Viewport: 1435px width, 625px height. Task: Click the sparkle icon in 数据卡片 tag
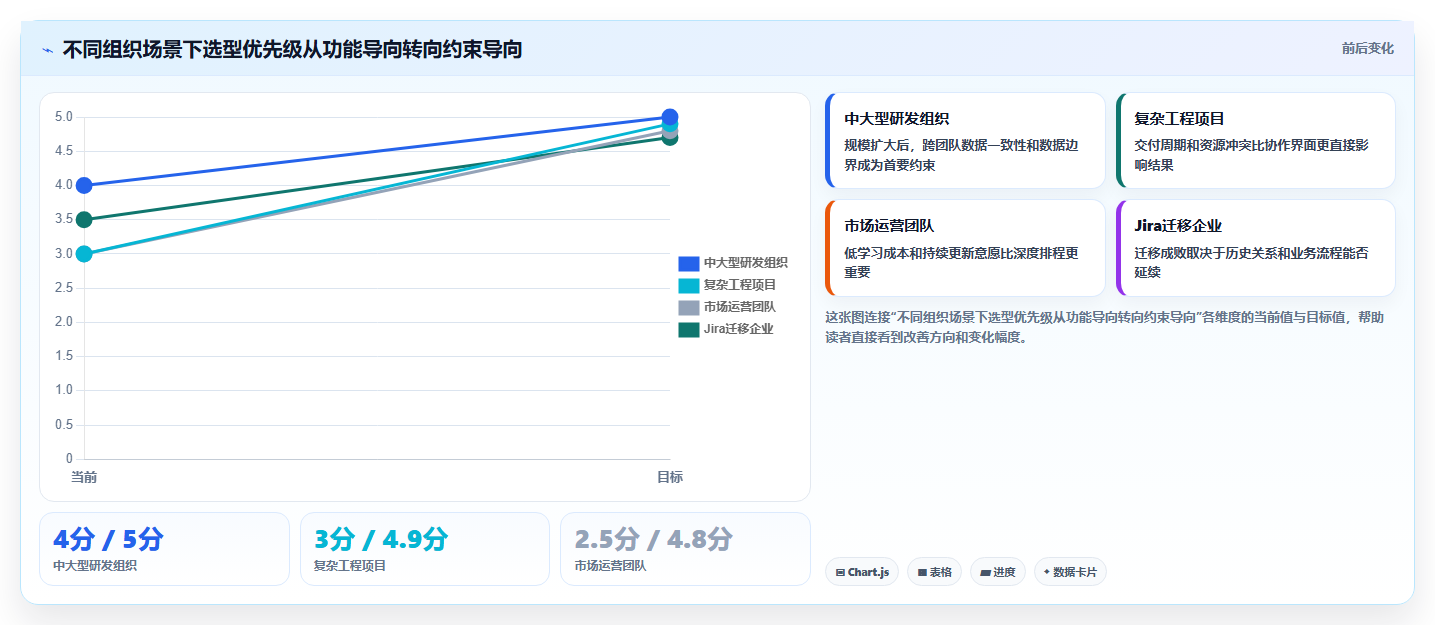(x=1047, y=572)
